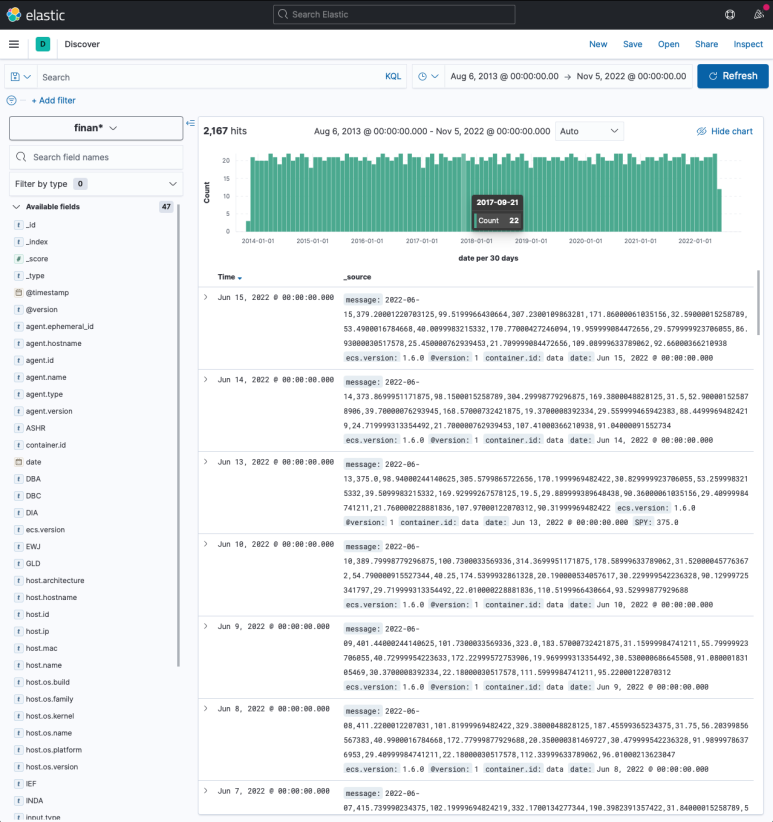This screenshot has width=773, height=822.
Task: Expand the Jun 8, 2022 document row
Action: 206,709
